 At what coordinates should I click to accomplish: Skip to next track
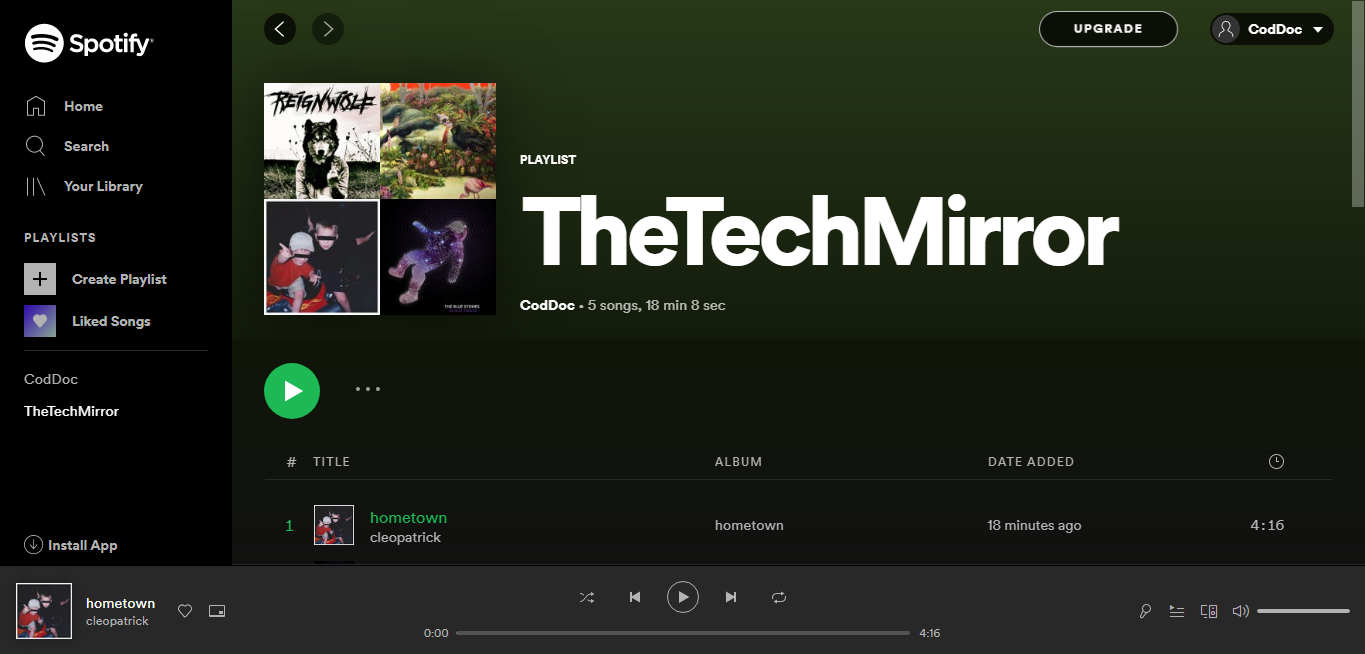click(x=731, y=597)
